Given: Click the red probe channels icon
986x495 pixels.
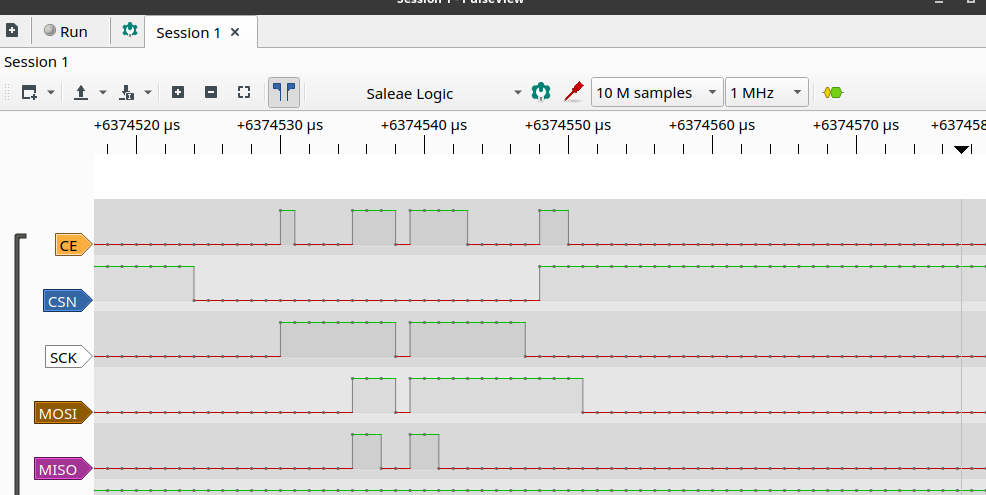Looking at the screenshot, I should click(x=573, y=93).
